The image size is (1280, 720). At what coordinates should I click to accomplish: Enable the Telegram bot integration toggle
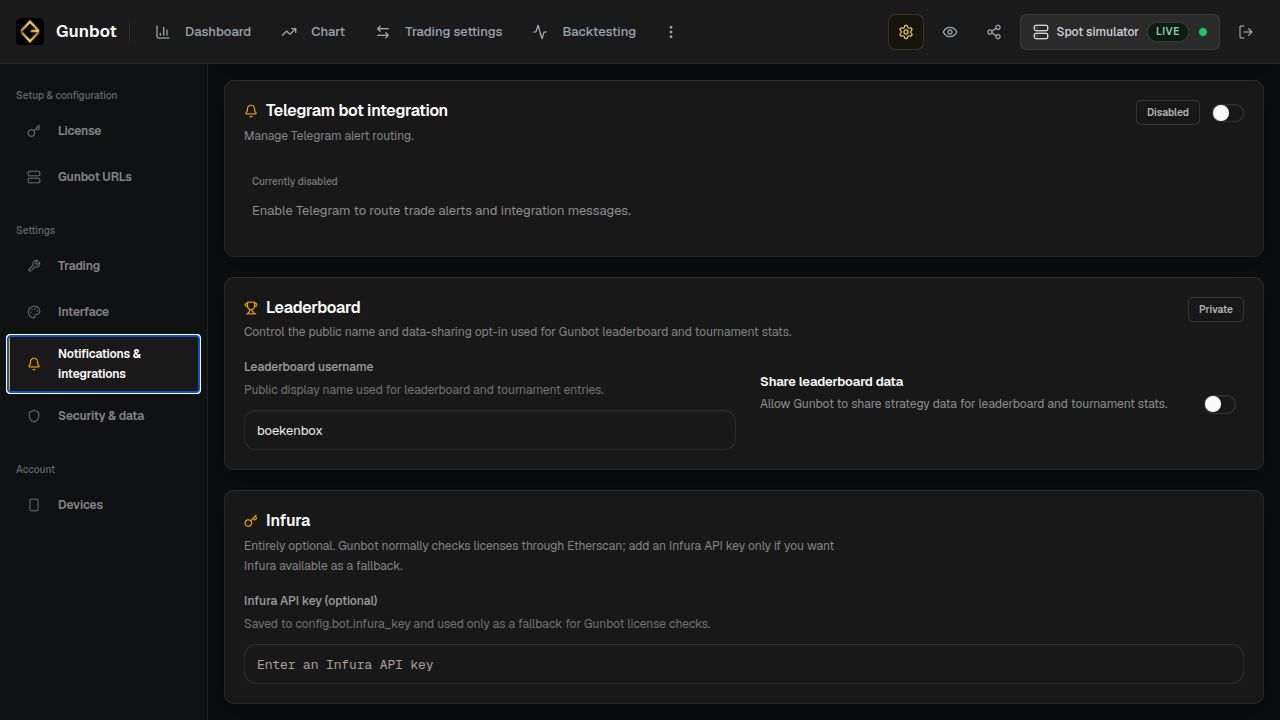point(1227,113)
